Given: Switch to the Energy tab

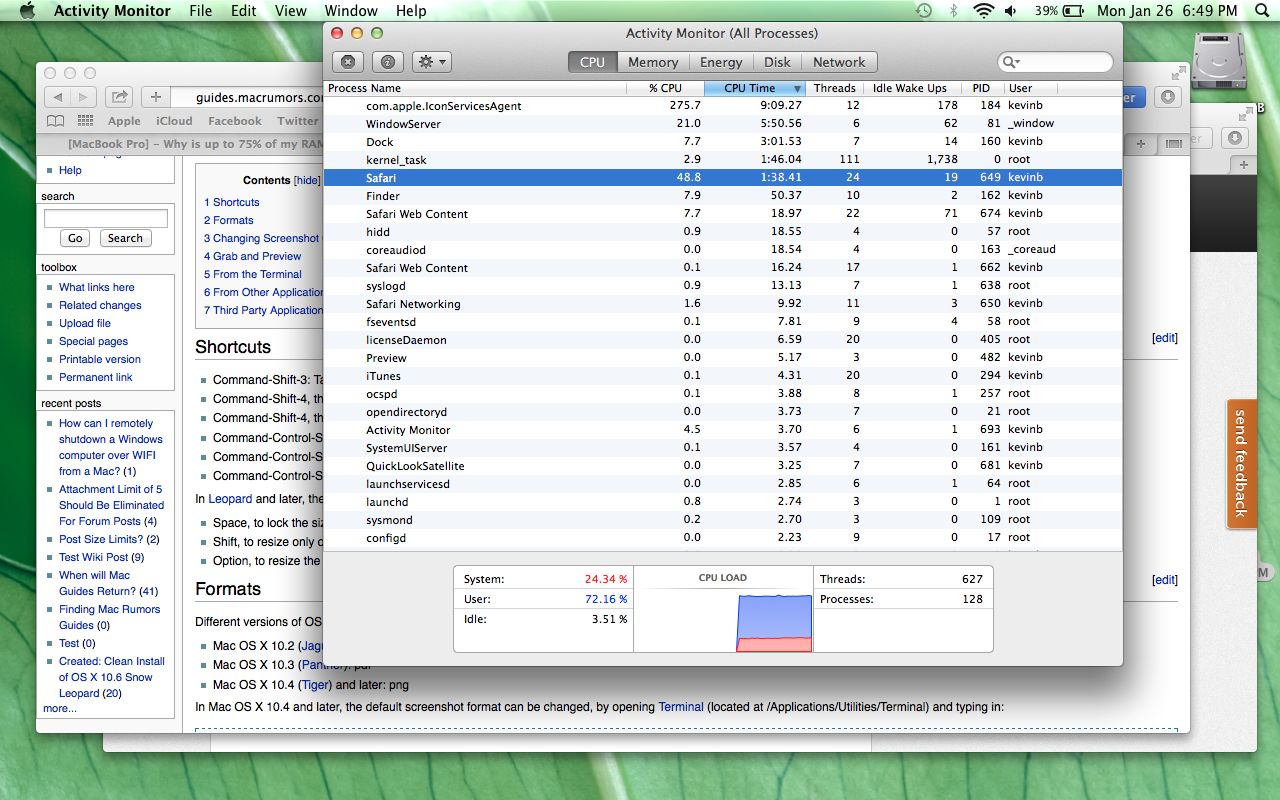Looking at the screenshot, I should [721, 62].
